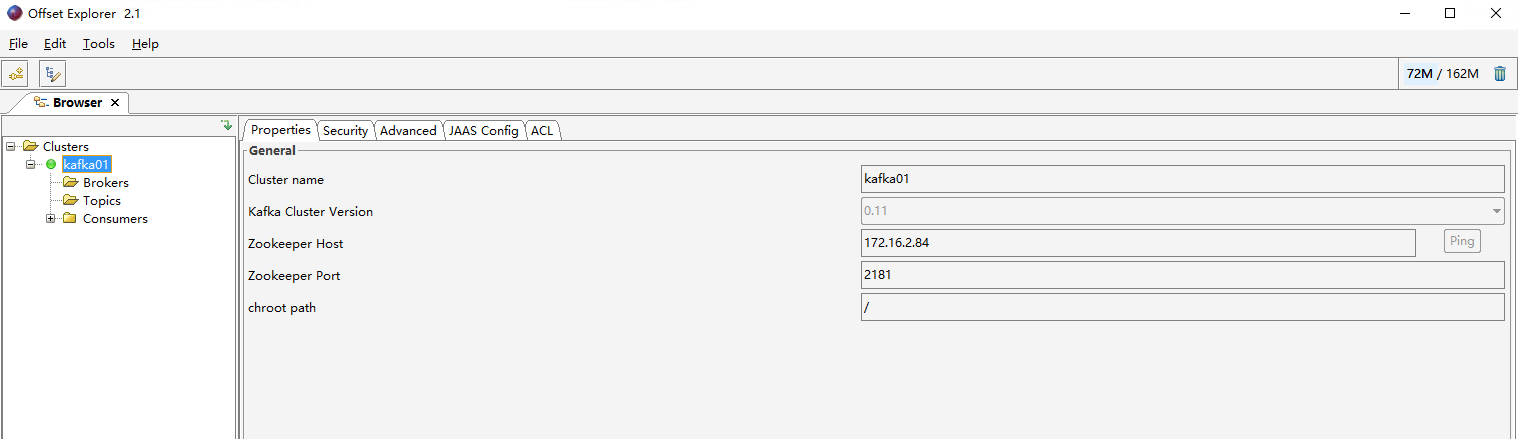
Task: Open the Tools menu
Action: (x=99, y=44)
